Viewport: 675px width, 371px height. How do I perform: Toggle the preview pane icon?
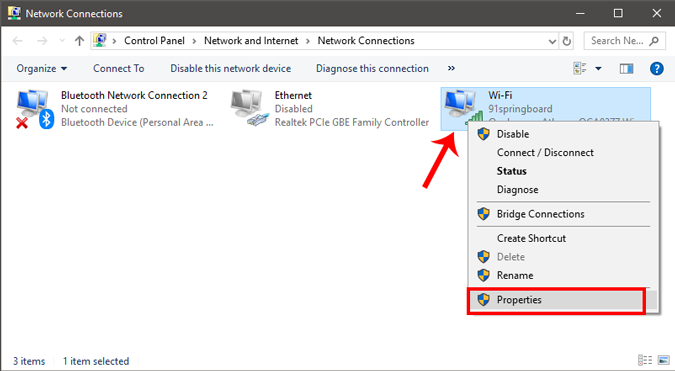point(626,68)
